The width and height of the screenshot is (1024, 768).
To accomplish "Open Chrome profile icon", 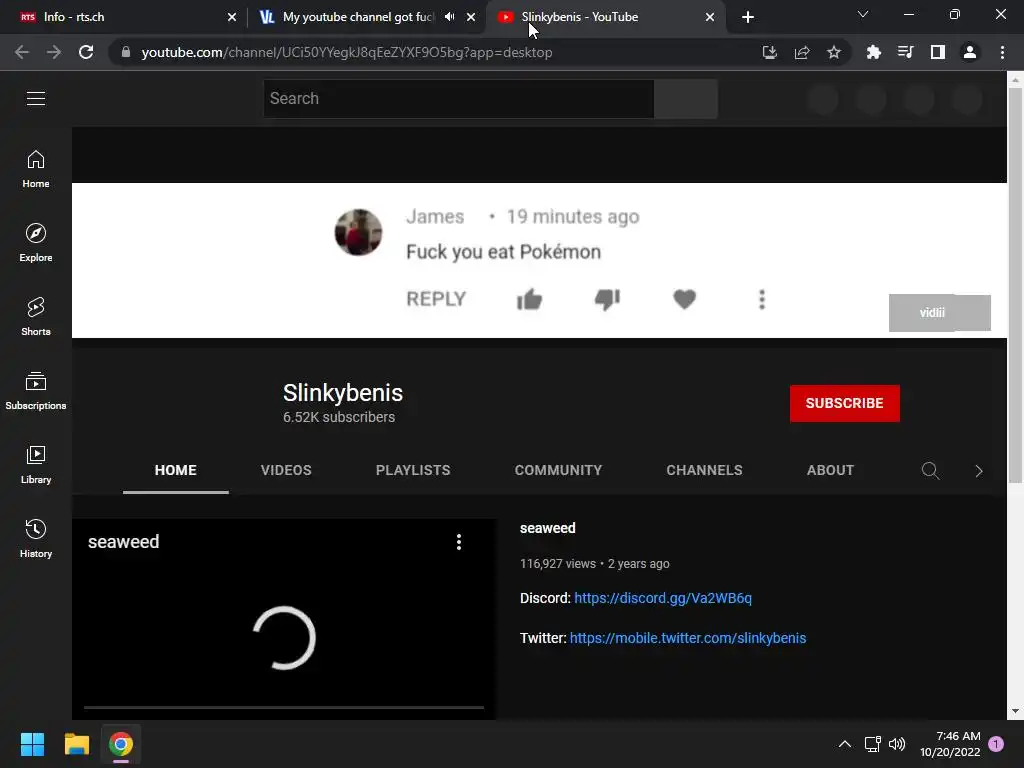I will click(970, 52).
